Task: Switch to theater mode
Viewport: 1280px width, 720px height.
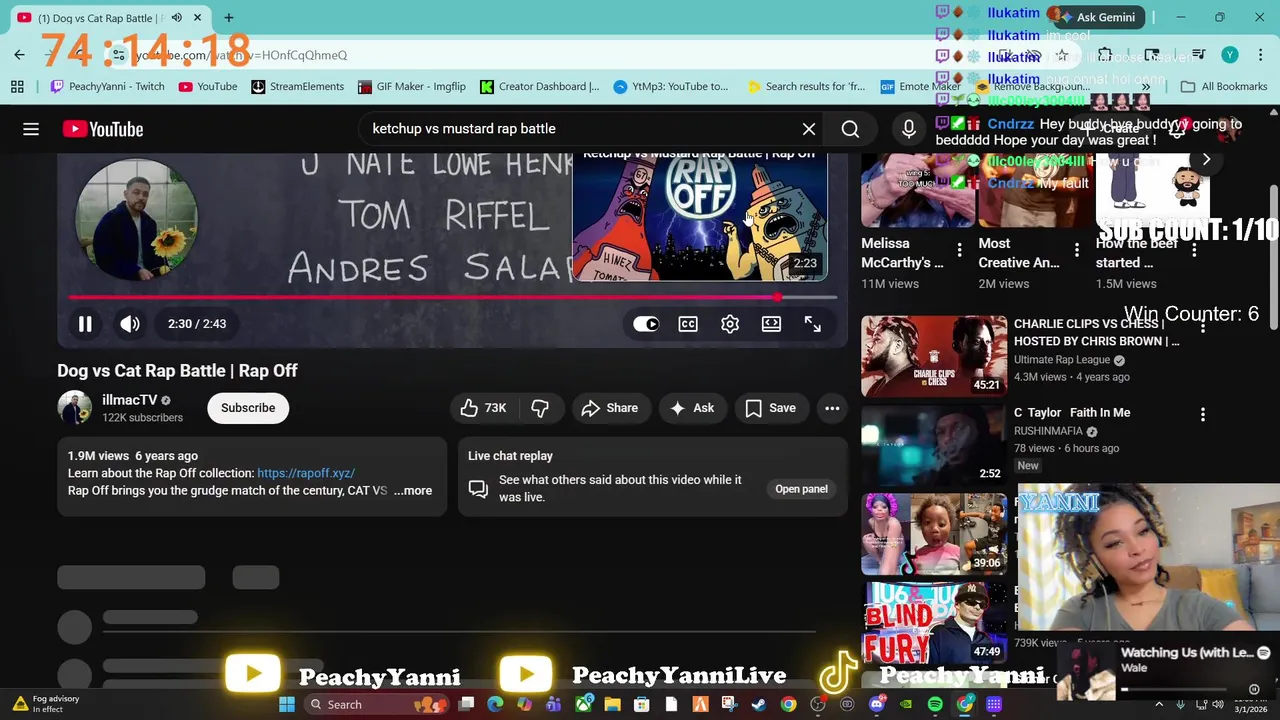Action: click(x=771, y=324)
